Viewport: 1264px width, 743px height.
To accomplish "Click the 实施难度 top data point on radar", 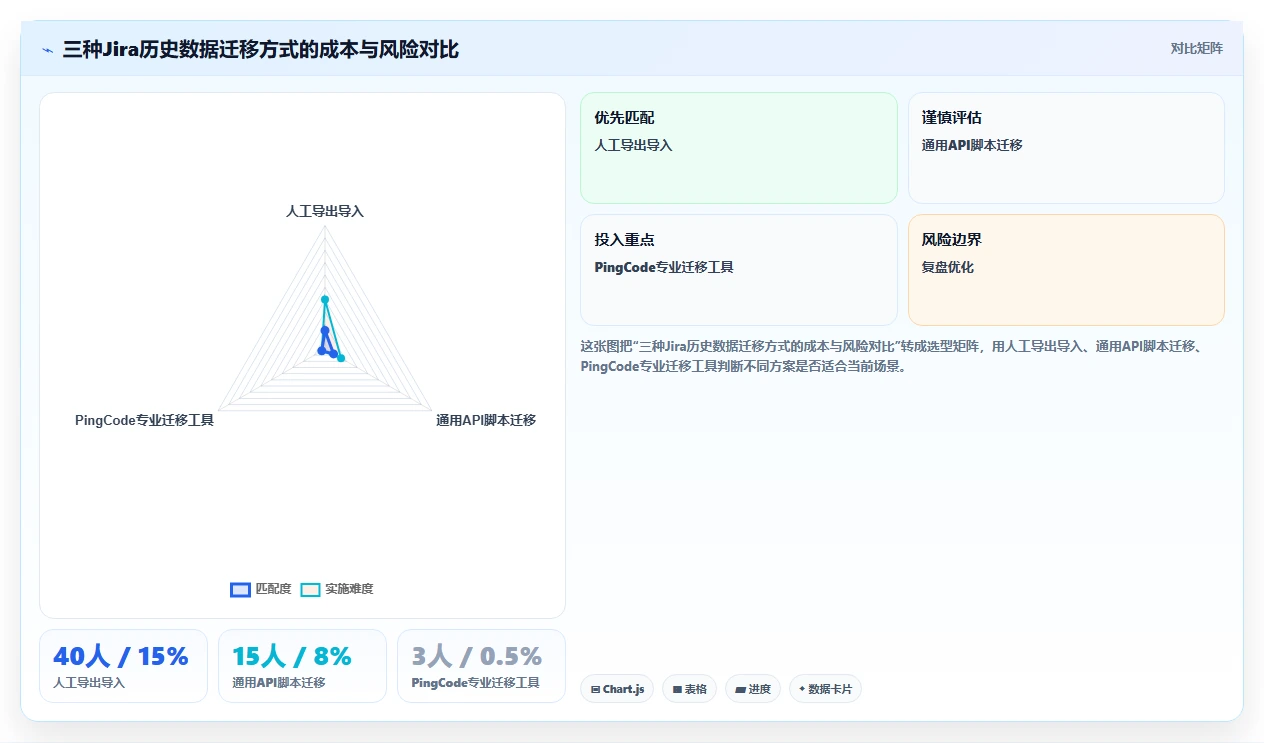I will click(325, 299).
